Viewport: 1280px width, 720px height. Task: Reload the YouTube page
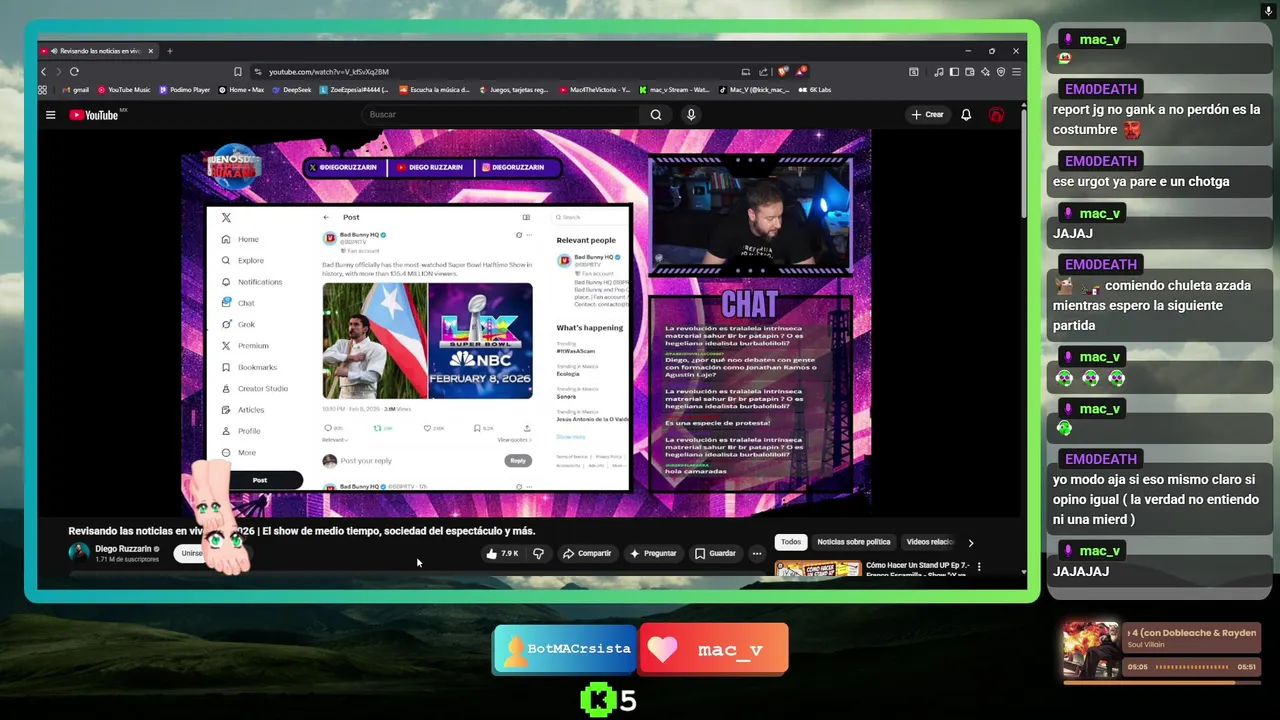74,72
